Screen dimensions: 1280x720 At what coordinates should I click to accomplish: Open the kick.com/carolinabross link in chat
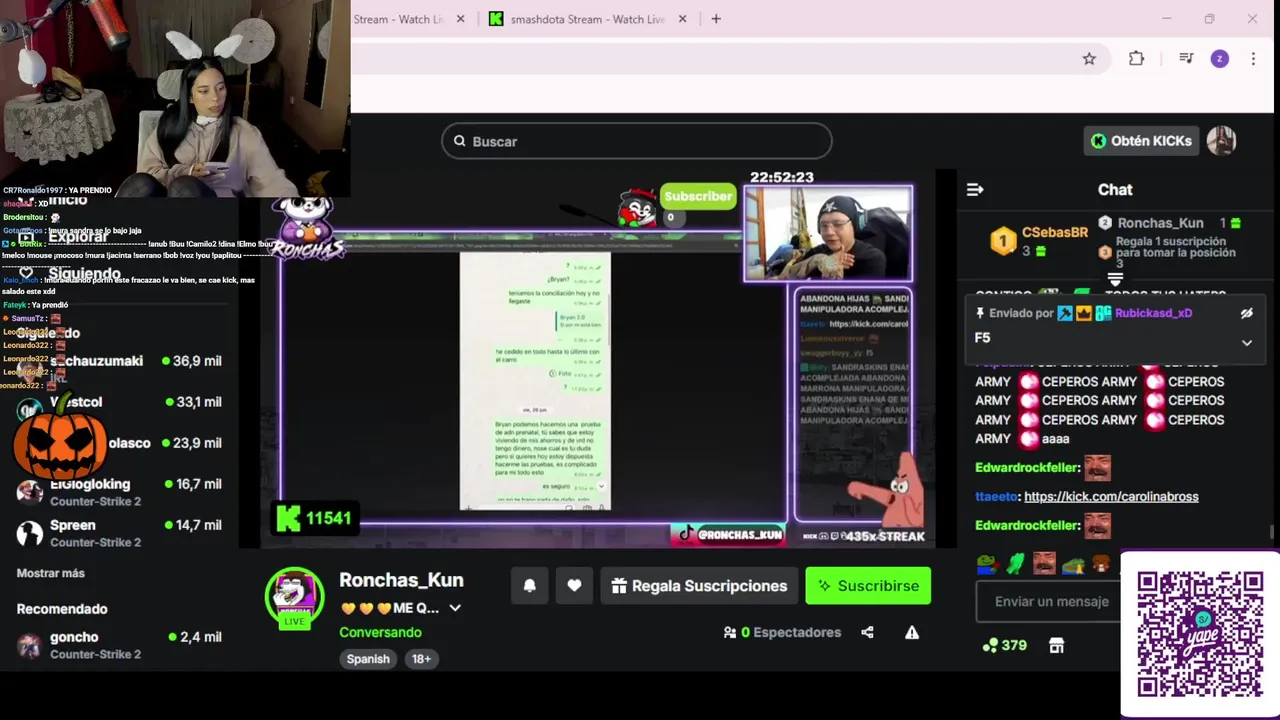point(1111,496)
